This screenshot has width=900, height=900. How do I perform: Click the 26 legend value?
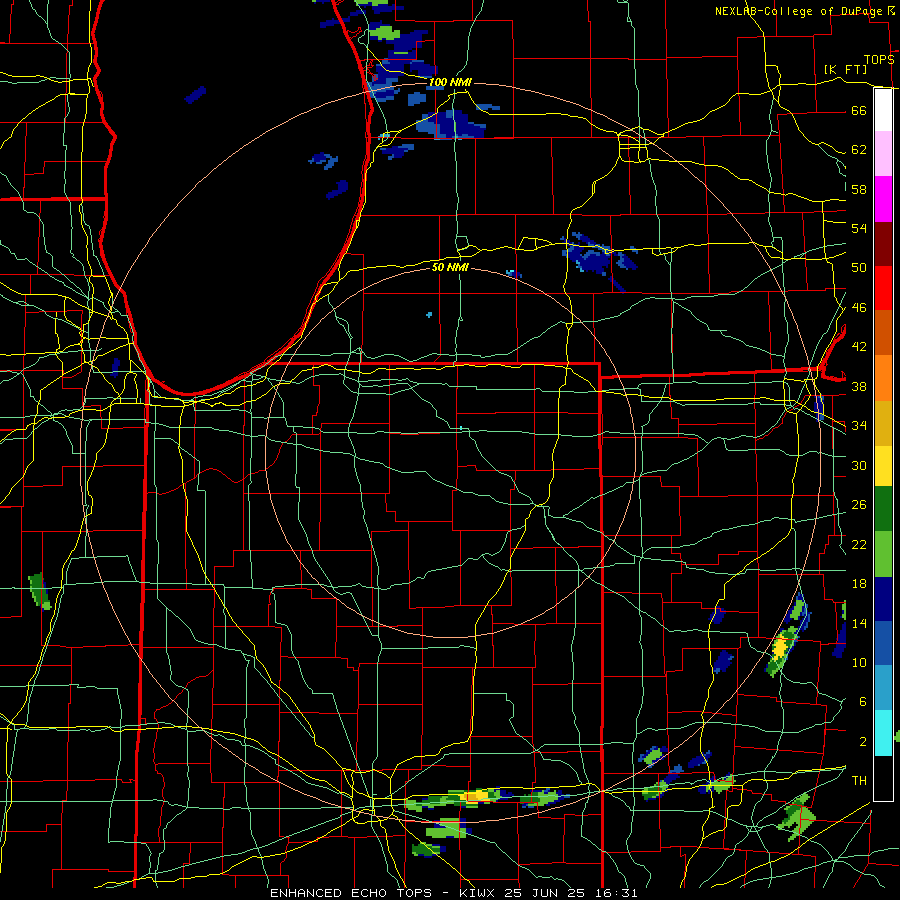click(x=859, y=505)
